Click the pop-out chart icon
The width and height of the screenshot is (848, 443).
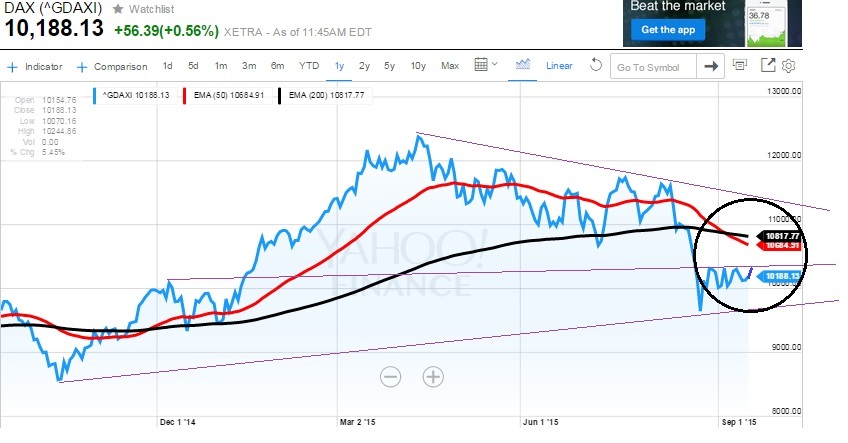[x=768, y=66]
